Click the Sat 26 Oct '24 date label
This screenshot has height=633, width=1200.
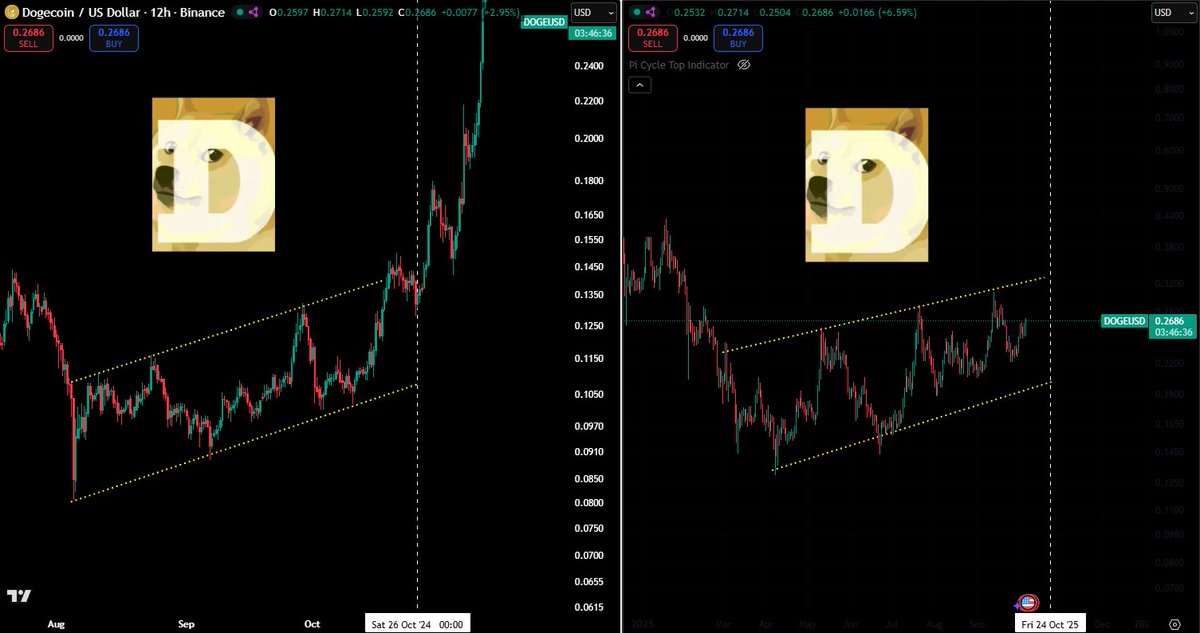pos(416,624)
